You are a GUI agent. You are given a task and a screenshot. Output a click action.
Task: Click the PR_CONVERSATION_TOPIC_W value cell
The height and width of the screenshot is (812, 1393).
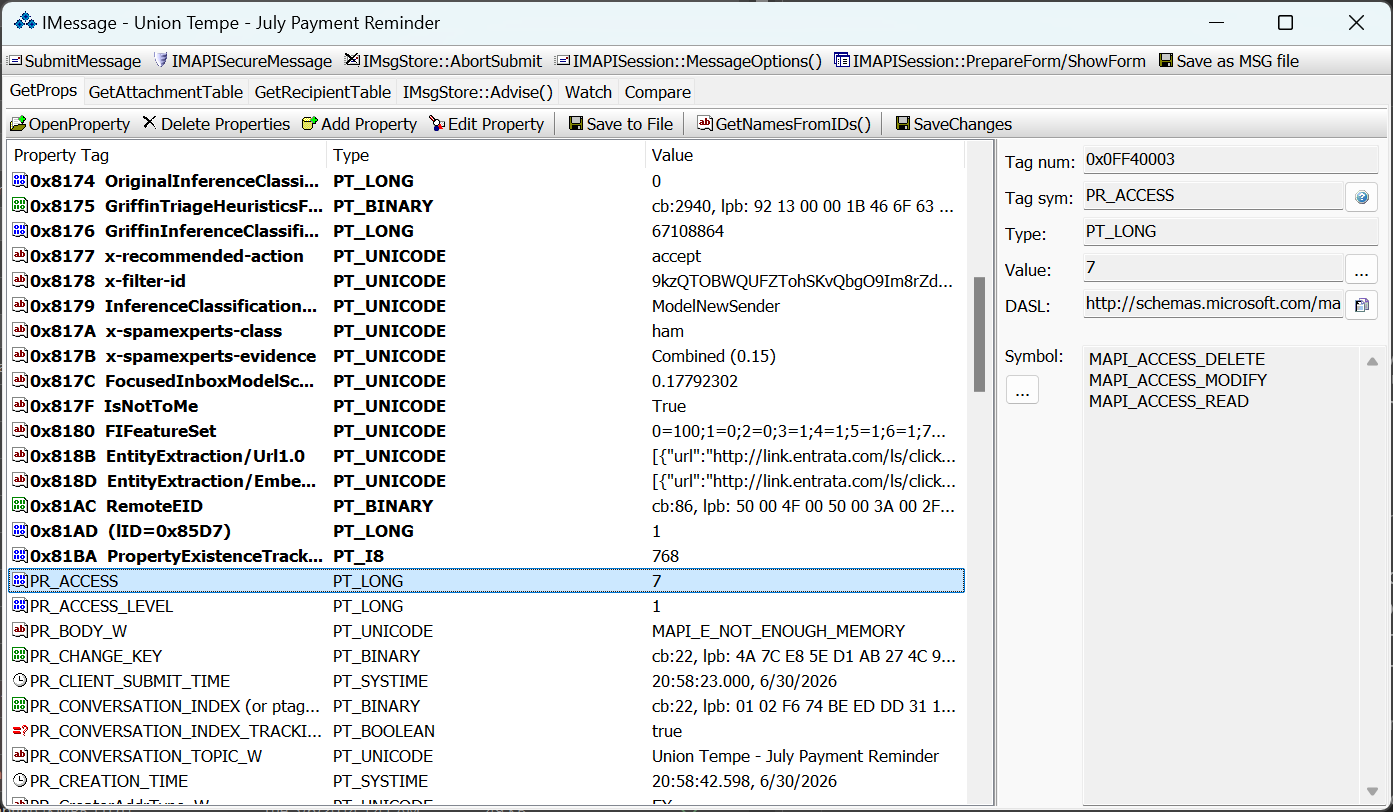click(x=796, y=756)
